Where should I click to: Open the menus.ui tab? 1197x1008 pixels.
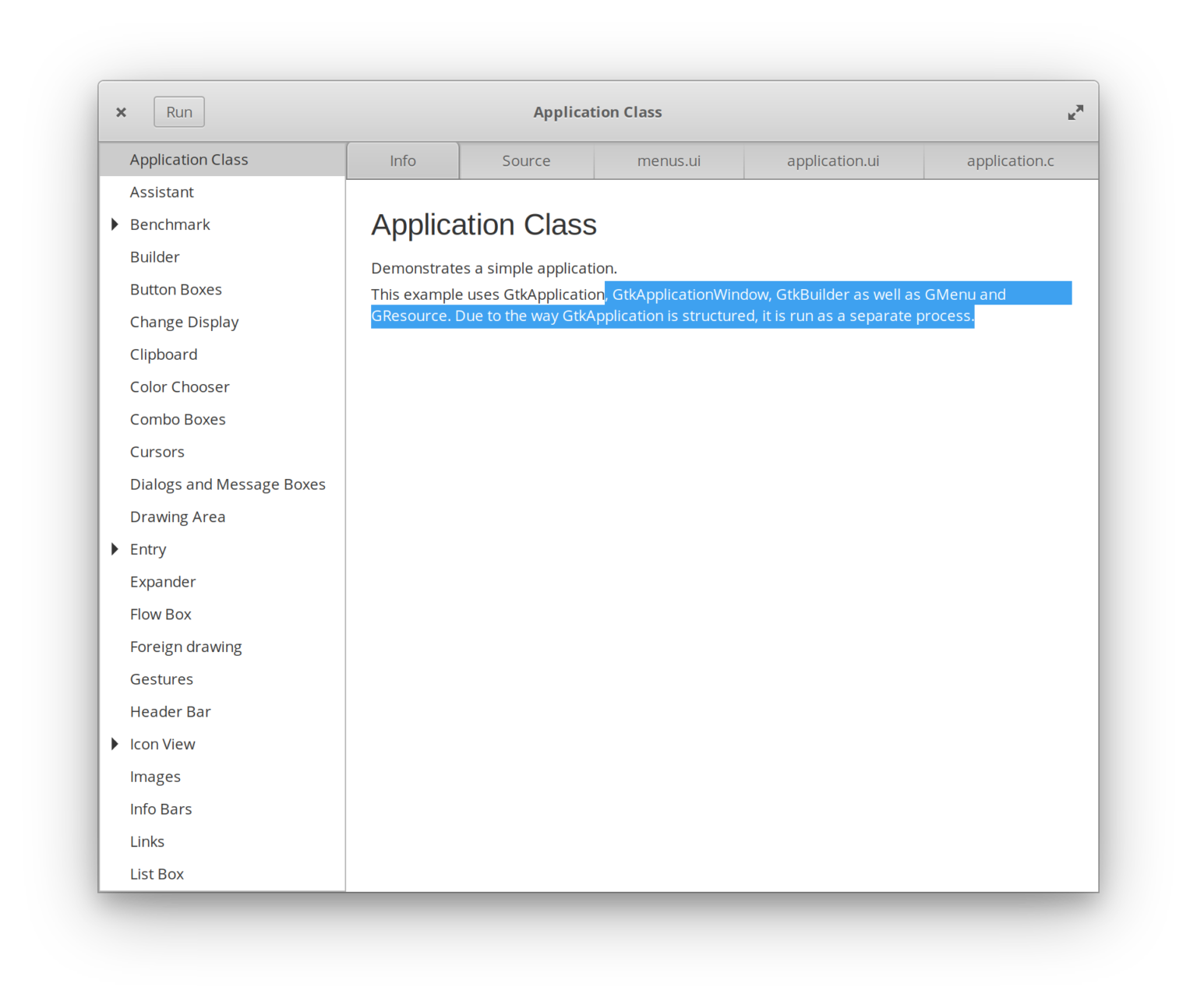[x=668, y=160]
